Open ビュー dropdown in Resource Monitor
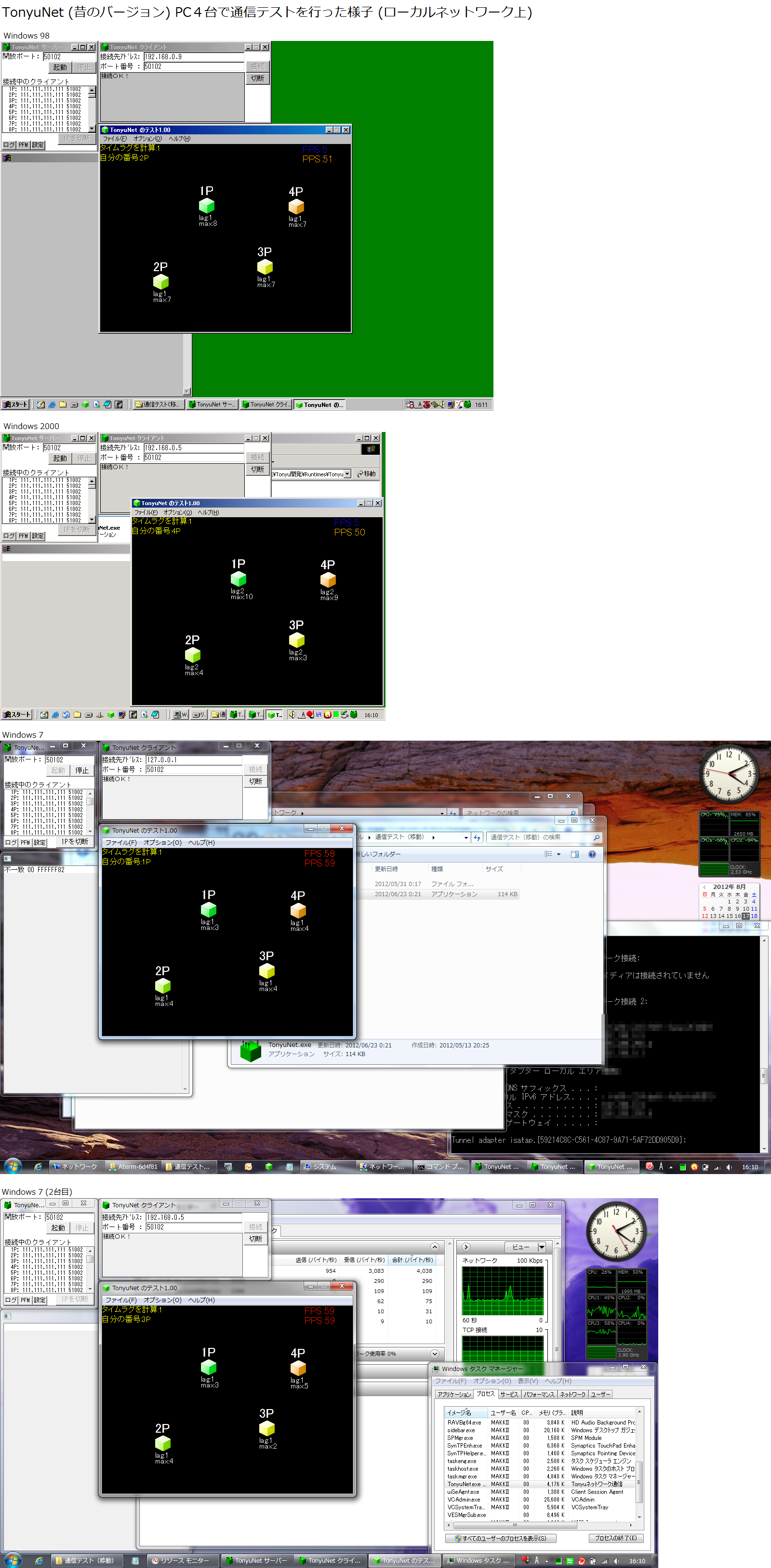The width and height of the screenshot is (771, 1568). click(x=542, y=1247)
